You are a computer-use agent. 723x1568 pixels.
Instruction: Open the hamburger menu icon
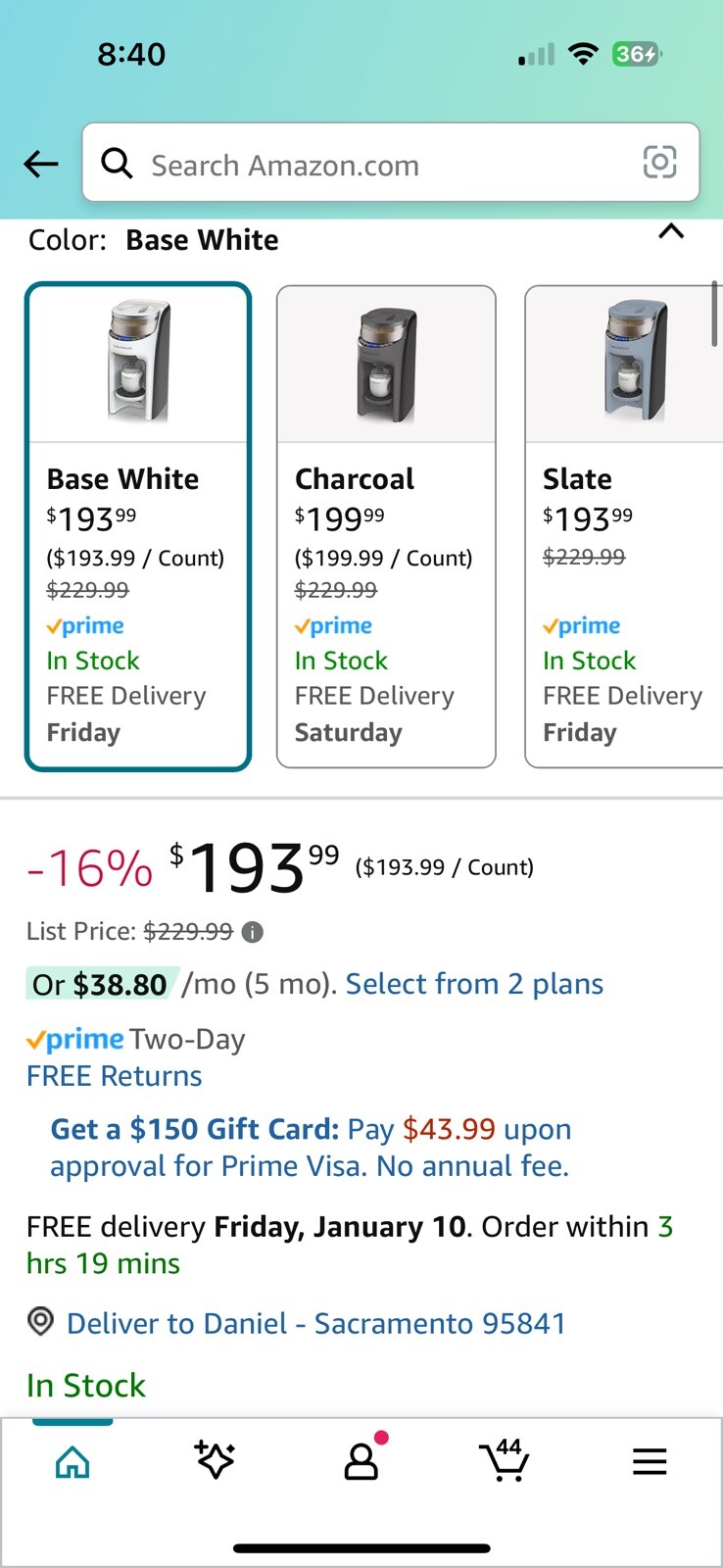click(650, 1462)
